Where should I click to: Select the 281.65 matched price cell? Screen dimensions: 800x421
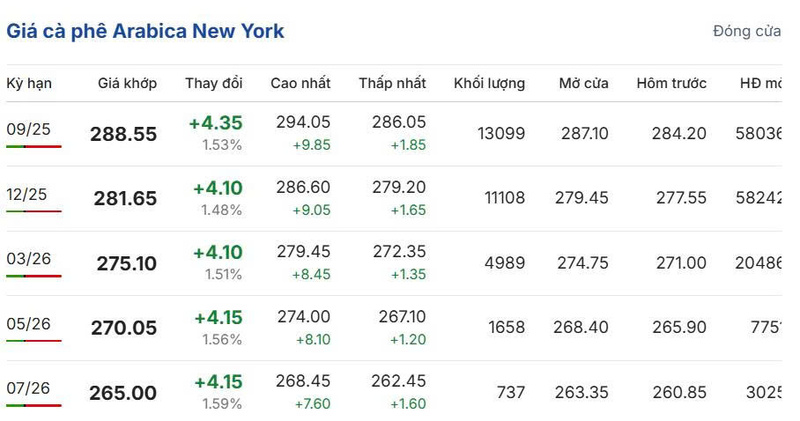pyautogui.click(x=125, y=199)
